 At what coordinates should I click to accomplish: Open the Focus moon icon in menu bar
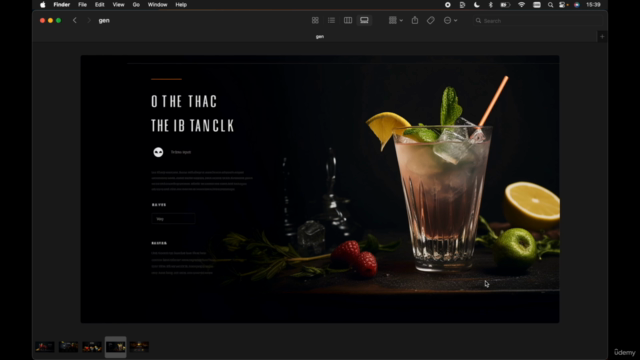point(477,5)
